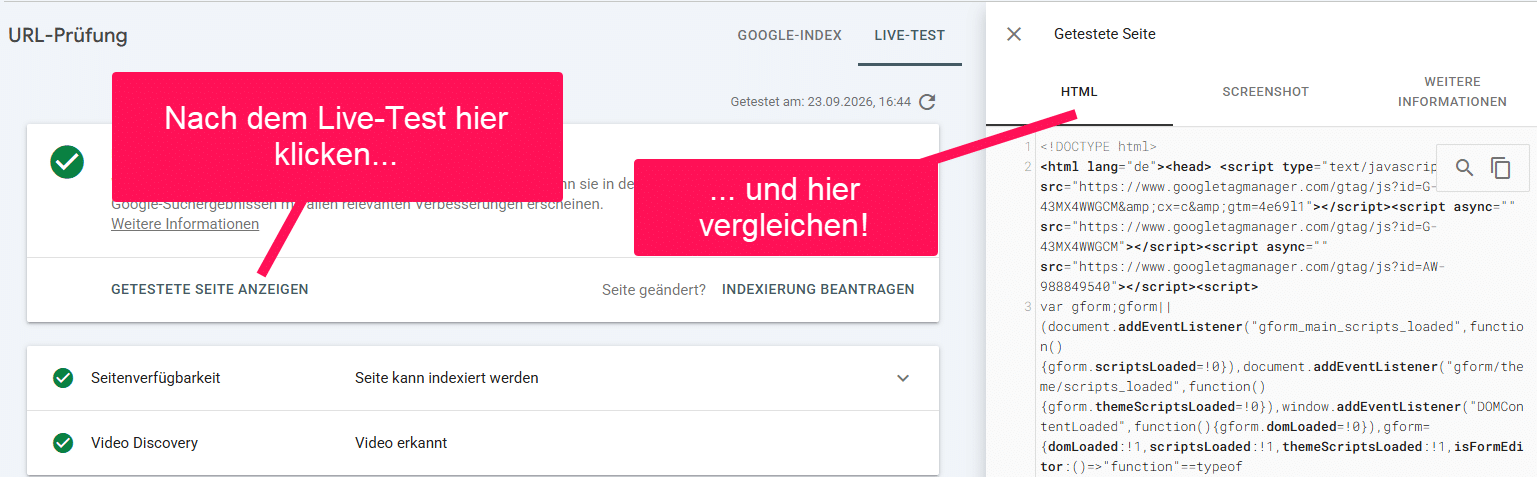Copy the HTML code to clipboard
Screen dimensions: 1537x477
point(1501,168)
